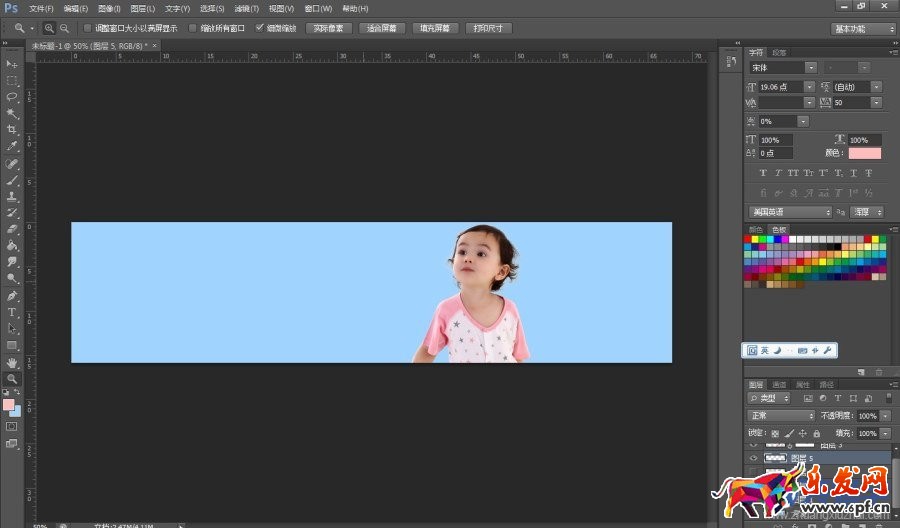This screenshot has height=528, width=900.
Task: Select the Pen tool
Action: point(12,296)
